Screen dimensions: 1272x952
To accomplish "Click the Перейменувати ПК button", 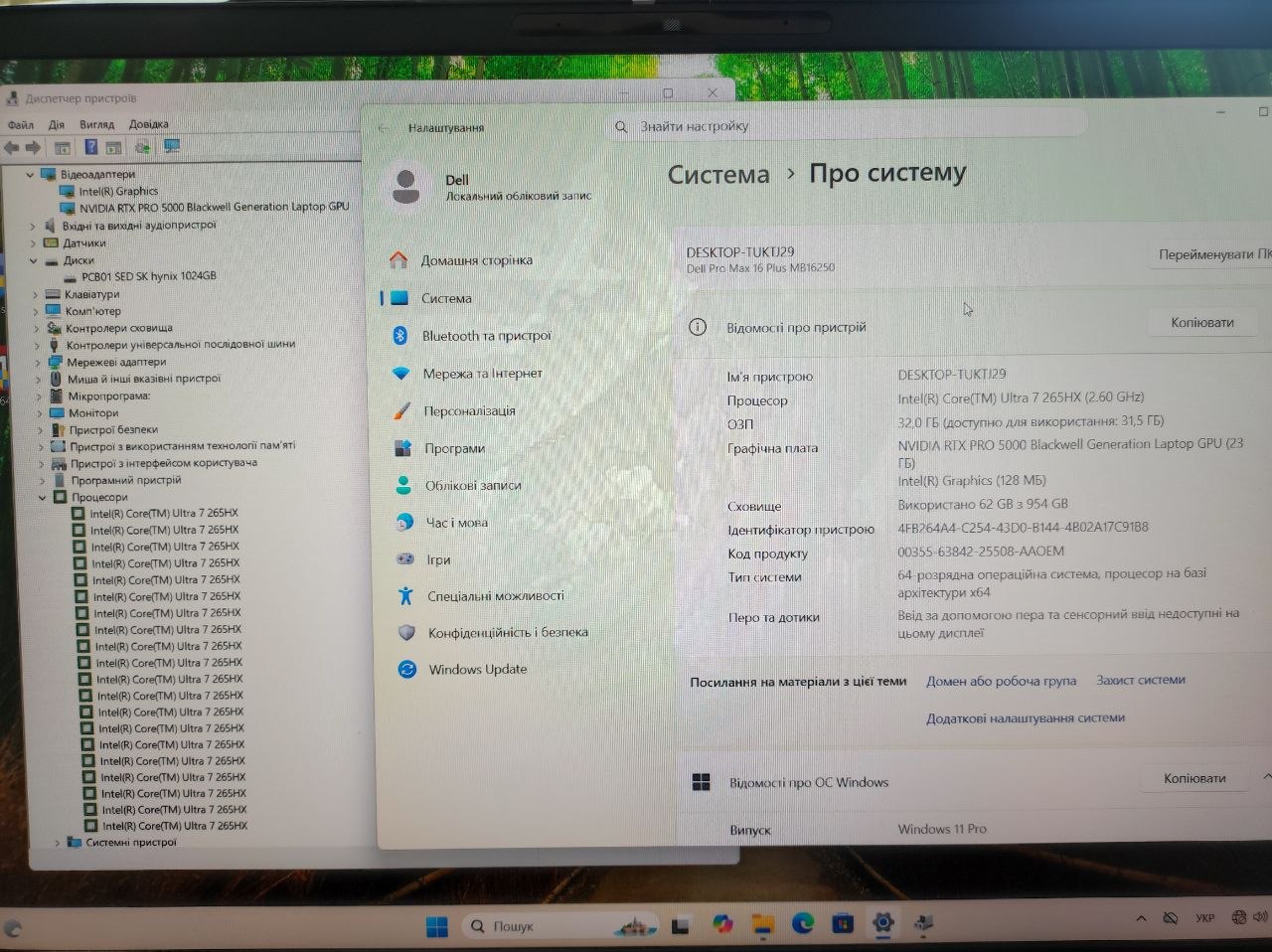I will coord(1212,254).
